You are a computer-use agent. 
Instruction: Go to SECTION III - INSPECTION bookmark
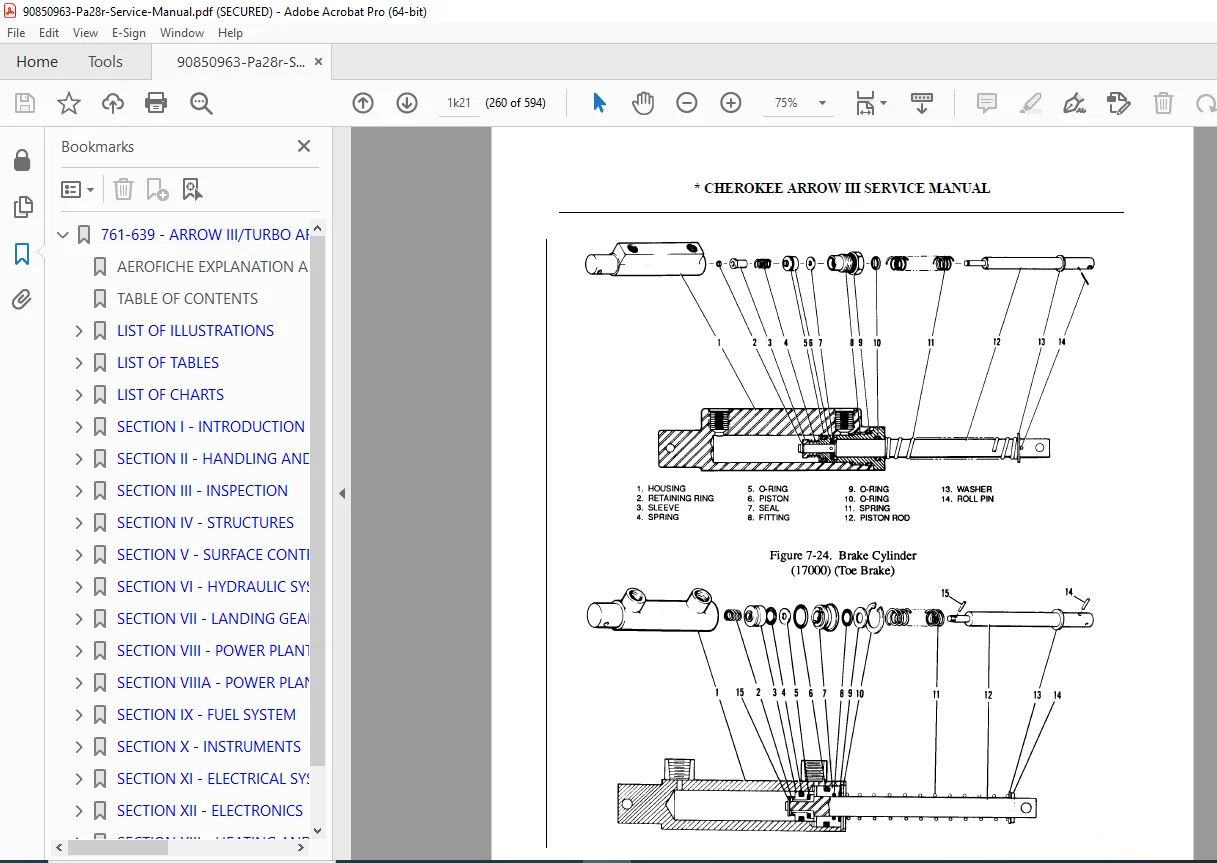(x=202, y=491)
